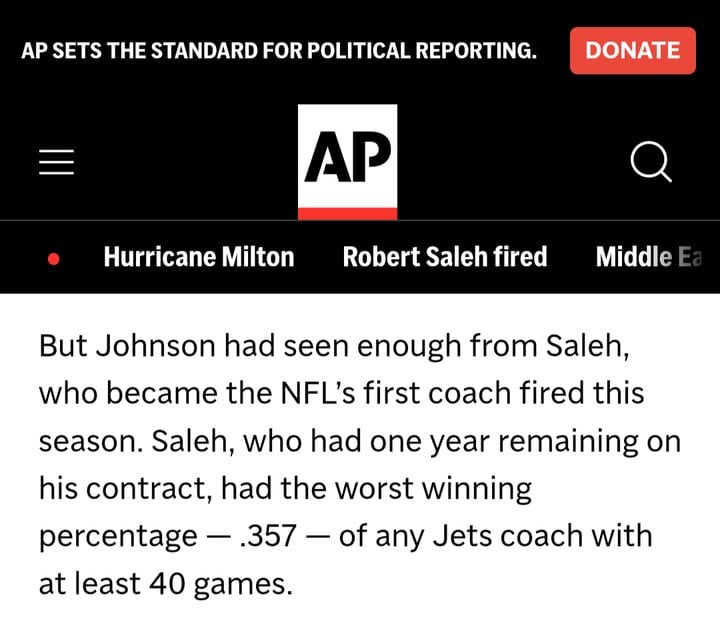Click the word Johnson in article
Viewport: 720px width, 625px height.
(x=156, y=345)
